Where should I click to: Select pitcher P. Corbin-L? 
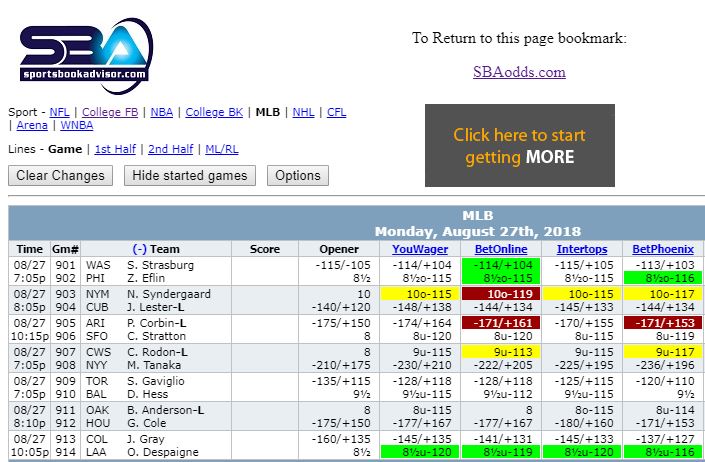[x=156, y=323]
